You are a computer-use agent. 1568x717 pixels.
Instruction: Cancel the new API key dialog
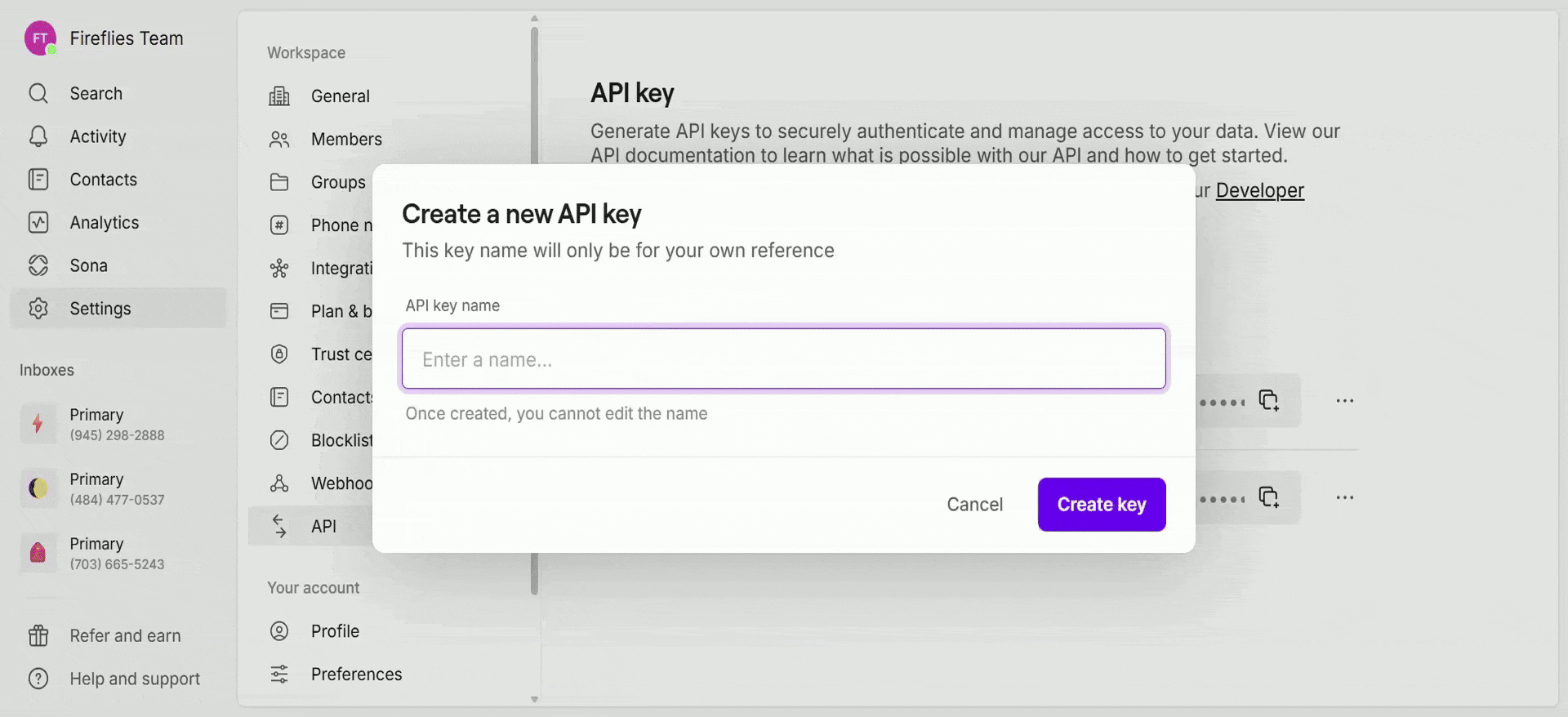[x=974, y=505]
